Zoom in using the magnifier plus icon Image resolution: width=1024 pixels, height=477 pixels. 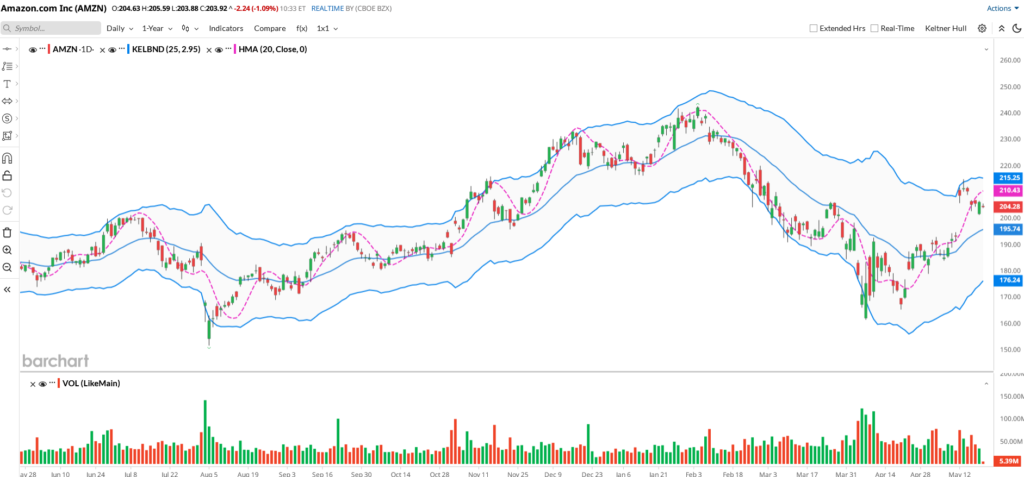click(x=7, y=250)
